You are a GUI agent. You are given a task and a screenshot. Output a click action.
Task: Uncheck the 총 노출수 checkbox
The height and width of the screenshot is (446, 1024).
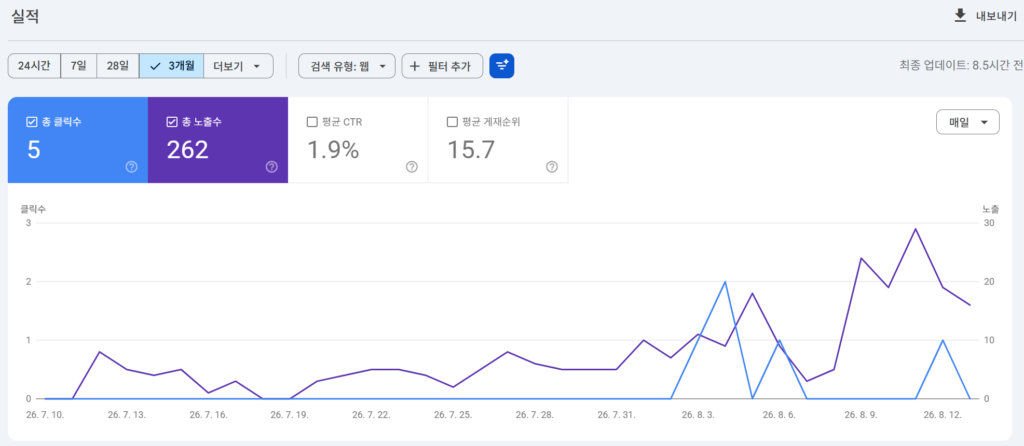coord(172,122)
